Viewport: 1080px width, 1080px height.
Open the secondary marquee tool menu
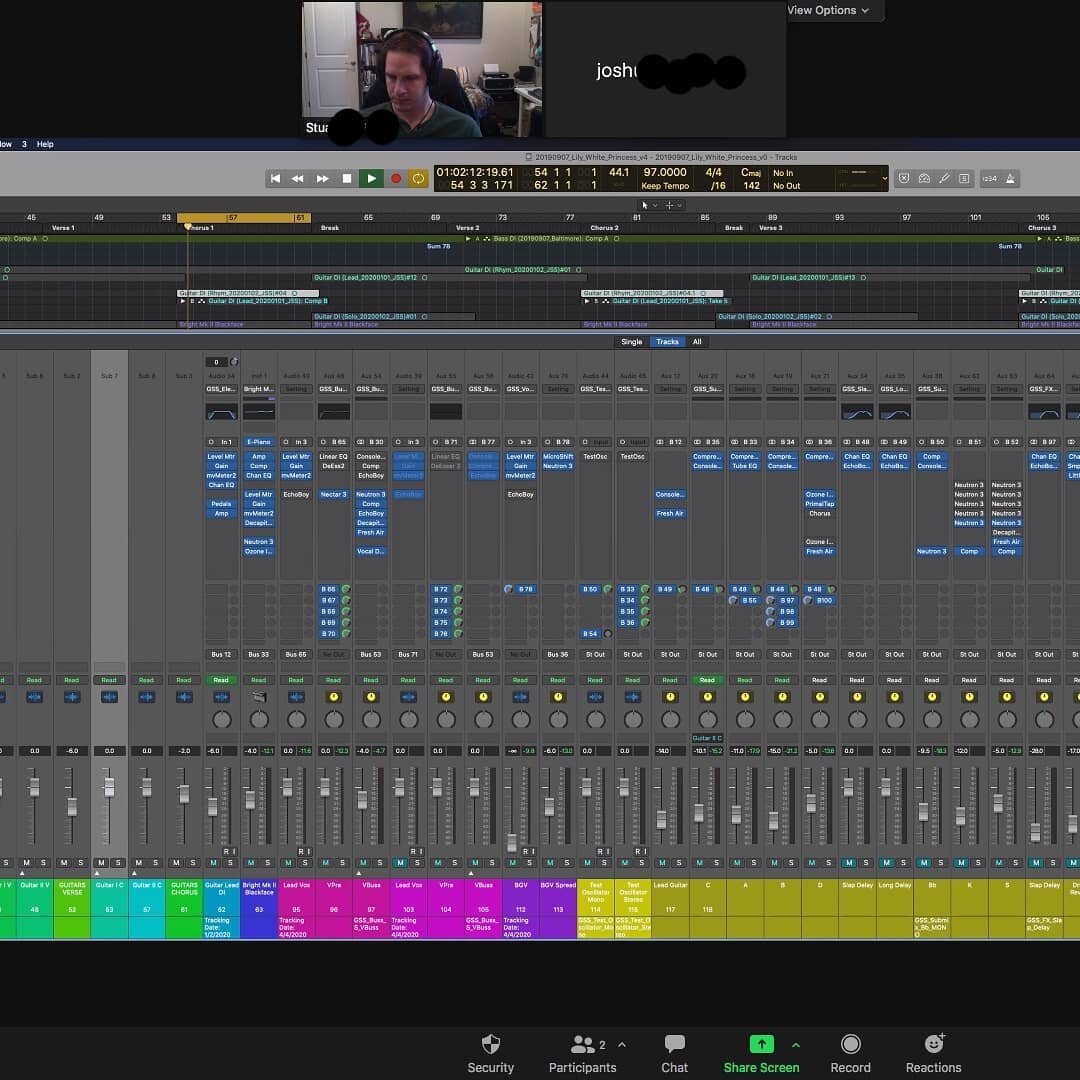(x=673, y=205)
